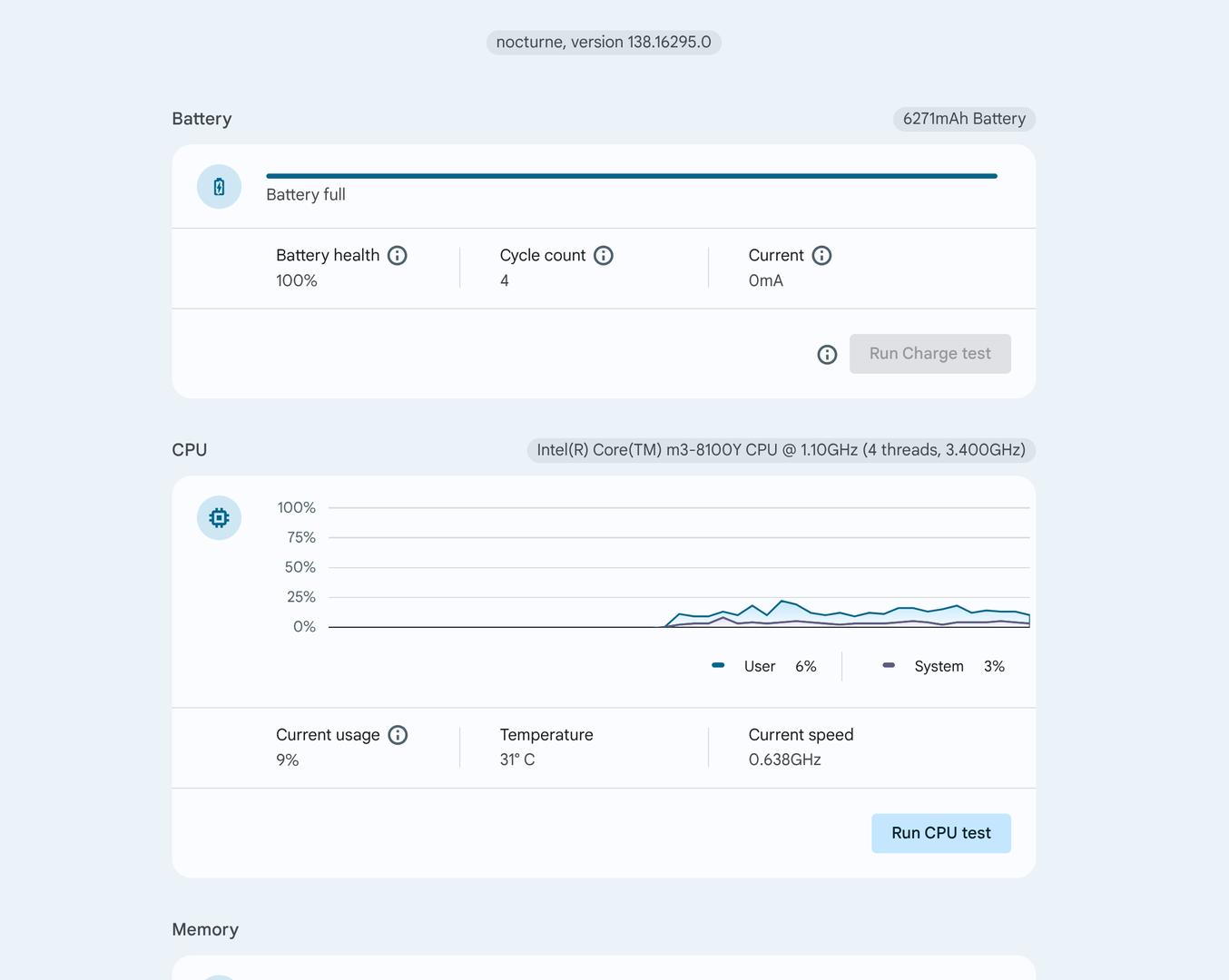Open Current usage info tooltip
The height and width of the screenshot is (980, 1229).
coord(398,735)
